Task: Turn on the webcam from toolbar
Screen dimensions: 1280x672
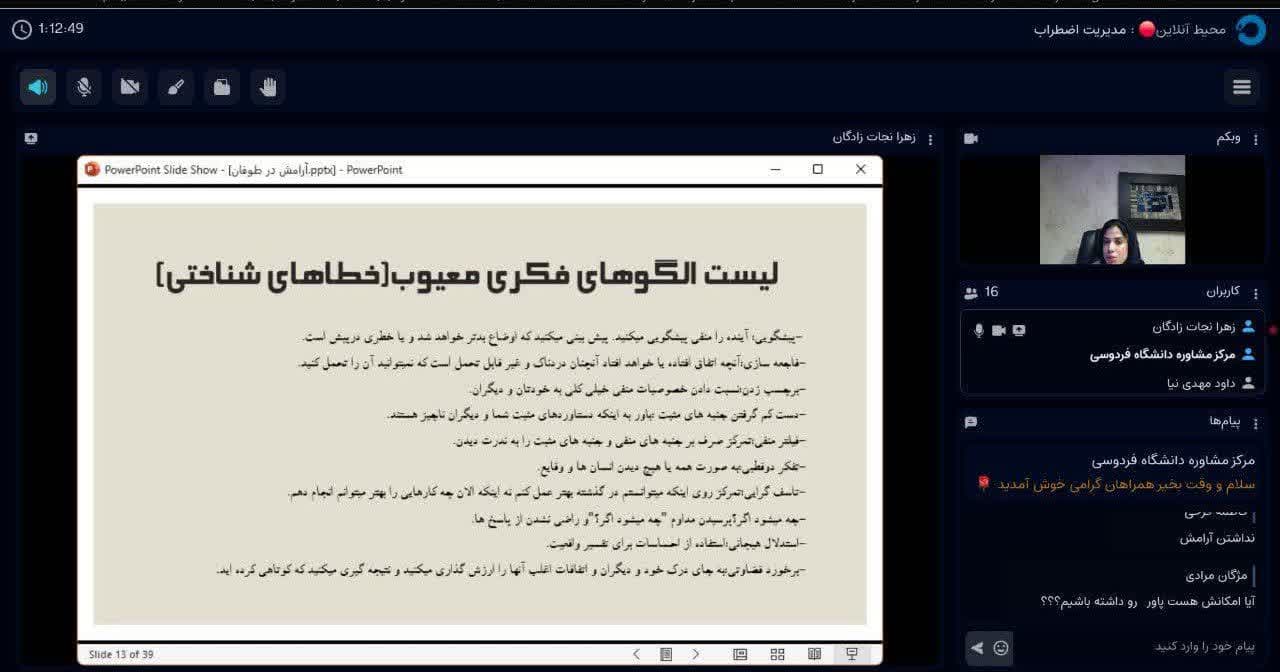Action: tap(130, 87)
